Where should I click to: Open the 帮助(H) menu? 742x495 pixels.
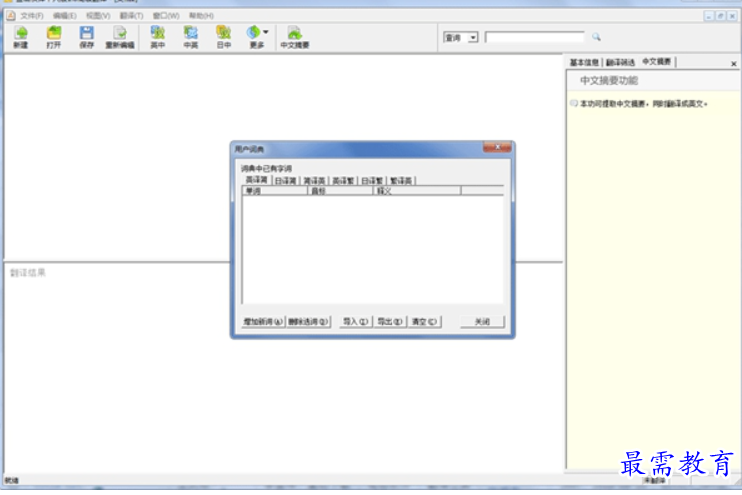201,16
